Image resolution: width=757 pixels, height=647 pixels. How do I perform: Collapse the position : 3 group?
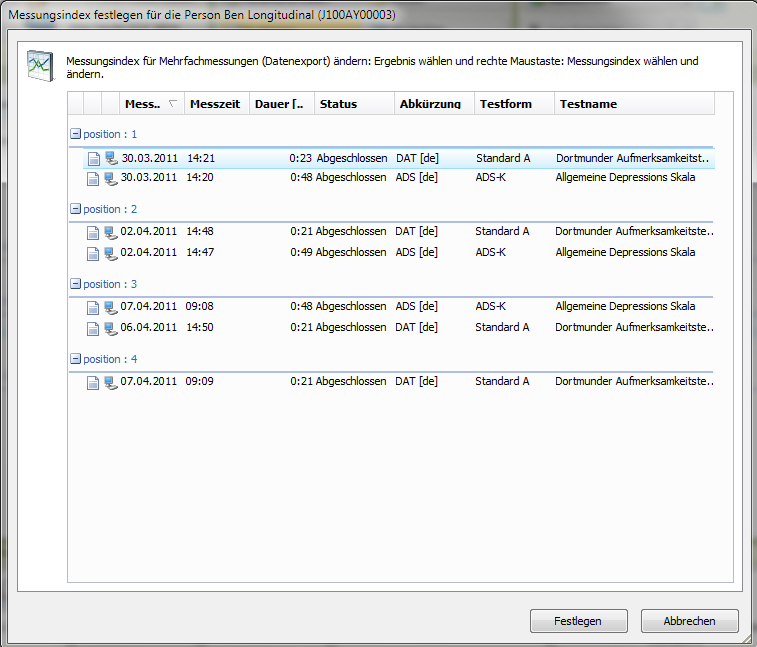coord(75,284)
